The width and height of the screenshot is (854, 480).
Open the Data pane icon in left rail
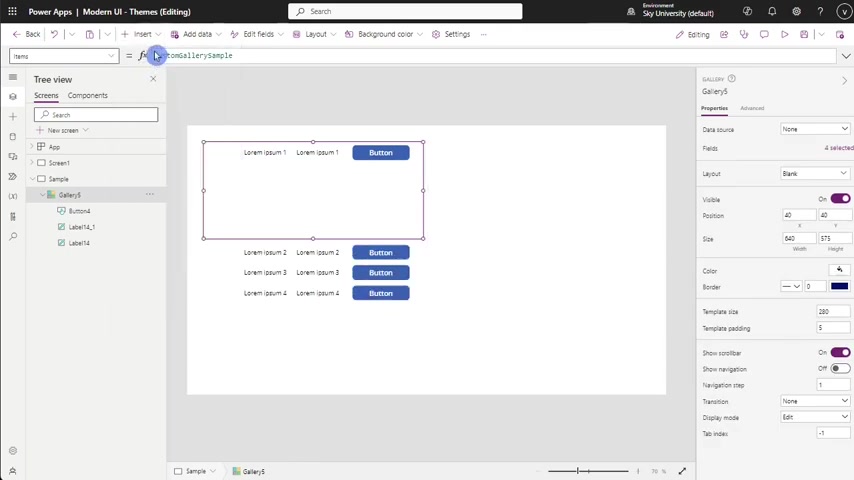(x=12, y=137)
